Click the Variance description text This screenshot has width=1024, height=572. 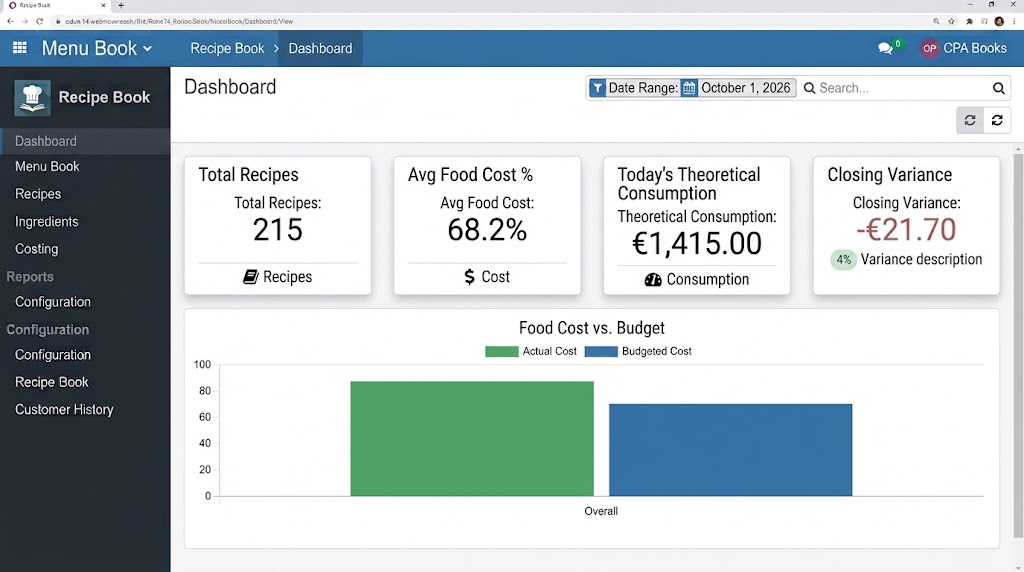coord(921,259)
